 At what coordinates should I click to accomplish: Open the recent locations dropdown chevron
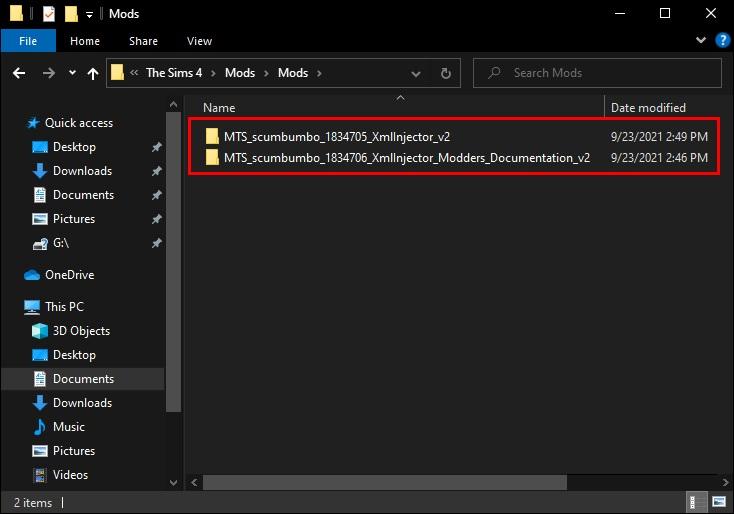point(72,73)
